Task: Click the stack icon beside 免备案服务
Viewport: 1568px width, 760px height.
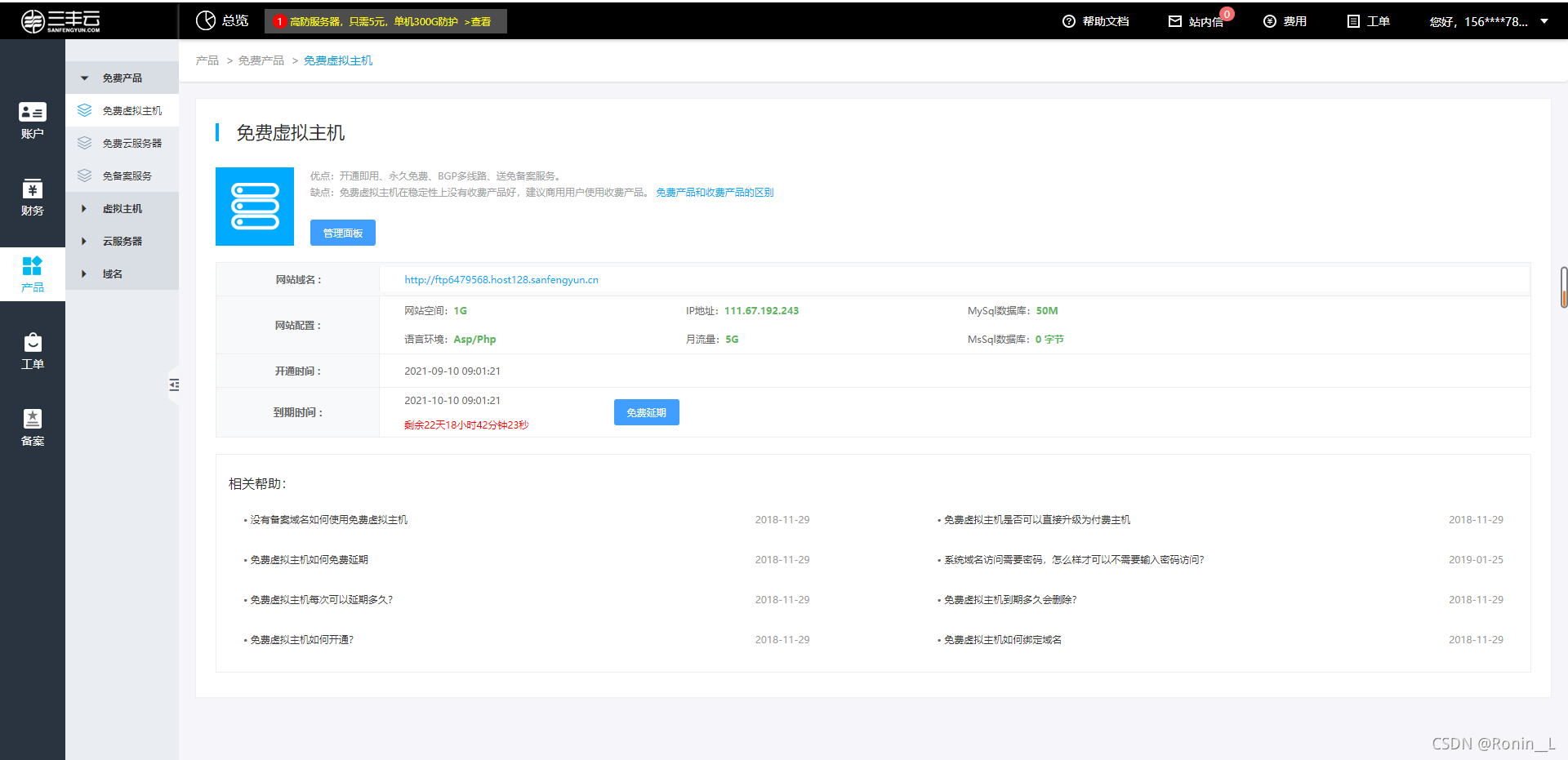Action: [84, 176]
